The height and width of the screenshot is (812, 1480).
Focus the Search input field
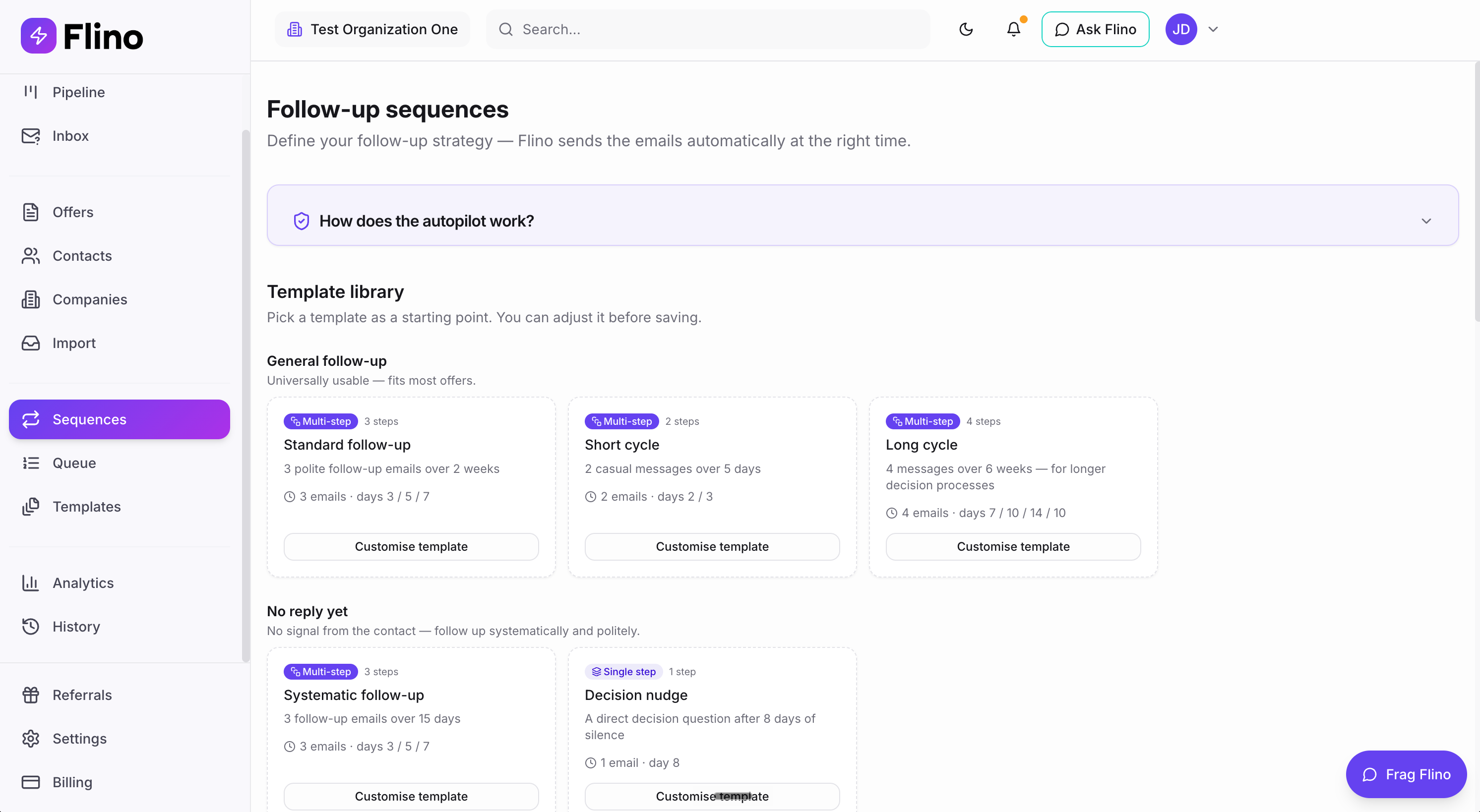coord(708,29)
